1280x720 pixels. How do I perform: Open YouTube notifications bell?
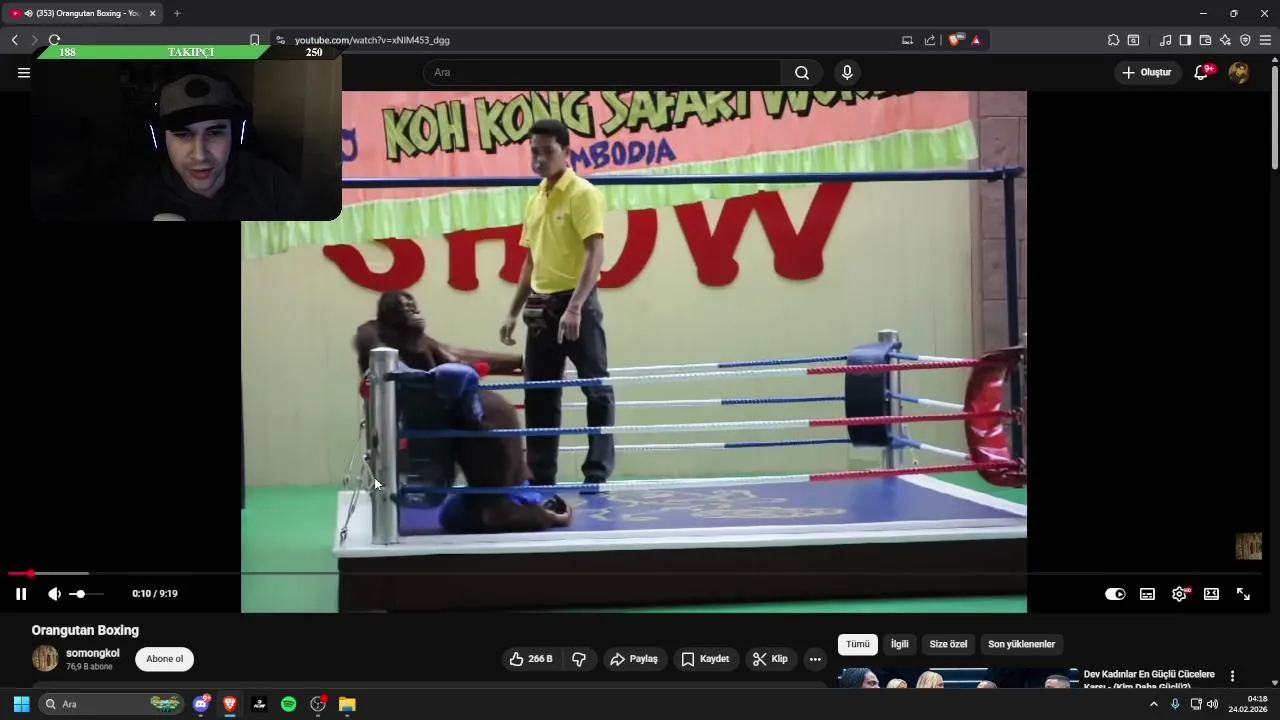point(1202,72)
